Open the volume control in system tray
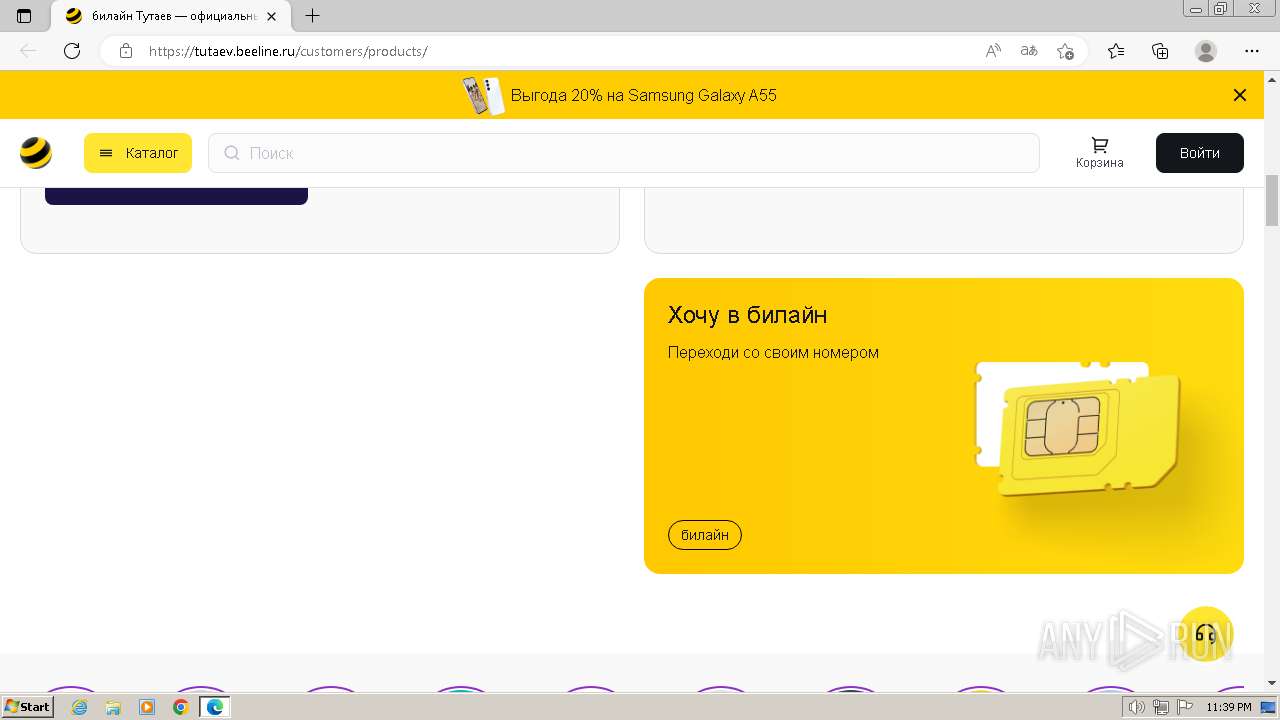Screen dimensions: 1280x720 [1137, 707]
